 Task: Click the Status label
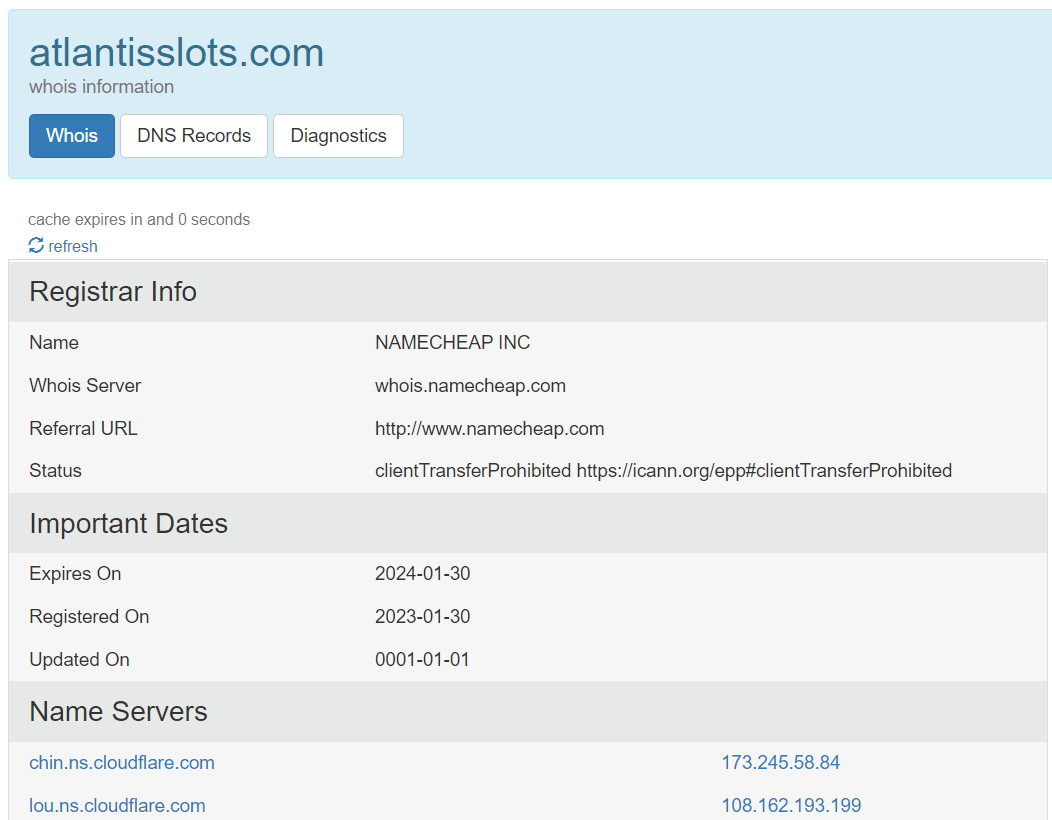55,470
